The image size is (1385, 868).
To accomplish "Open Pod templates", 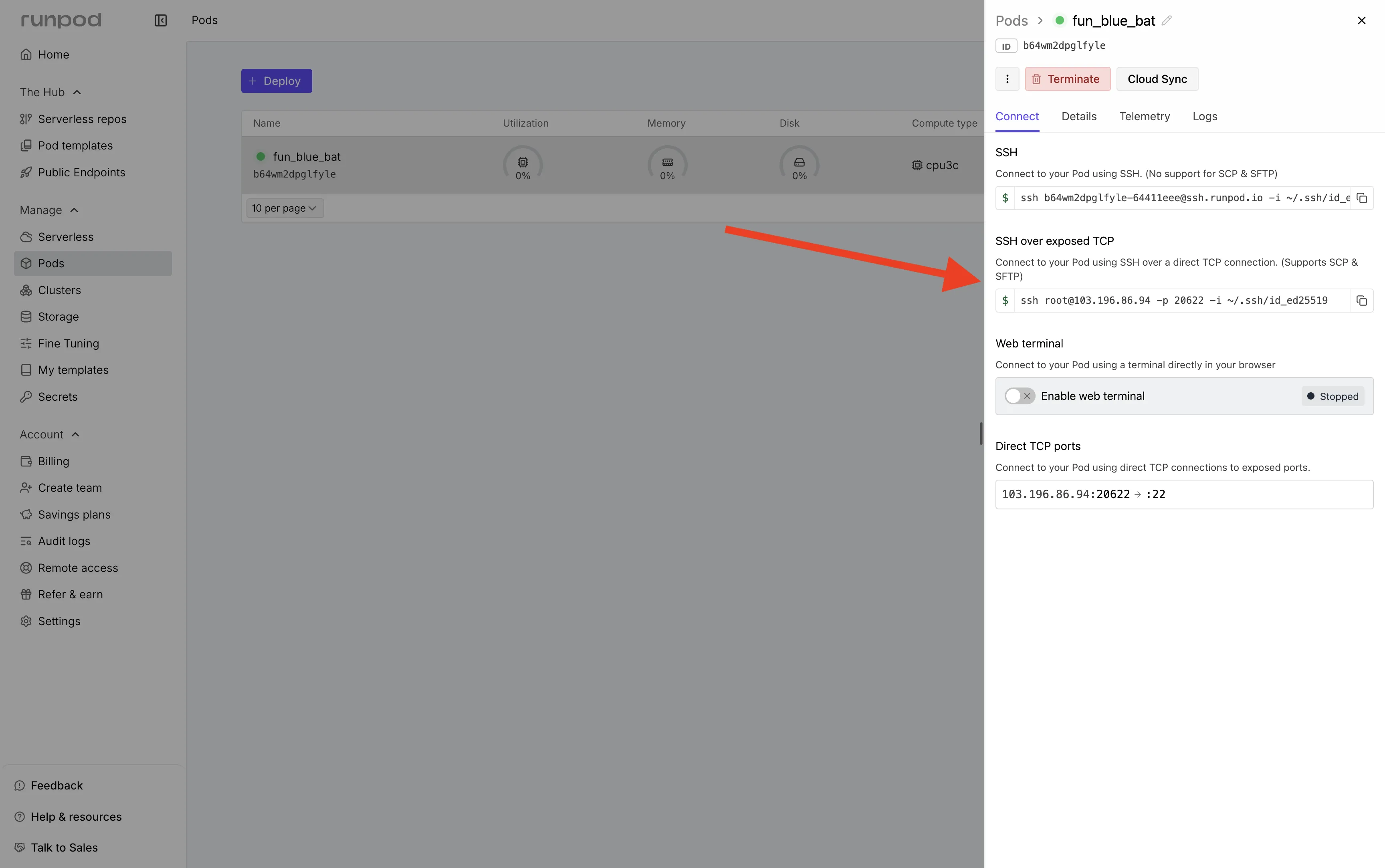I will click(x=93, y=146).
